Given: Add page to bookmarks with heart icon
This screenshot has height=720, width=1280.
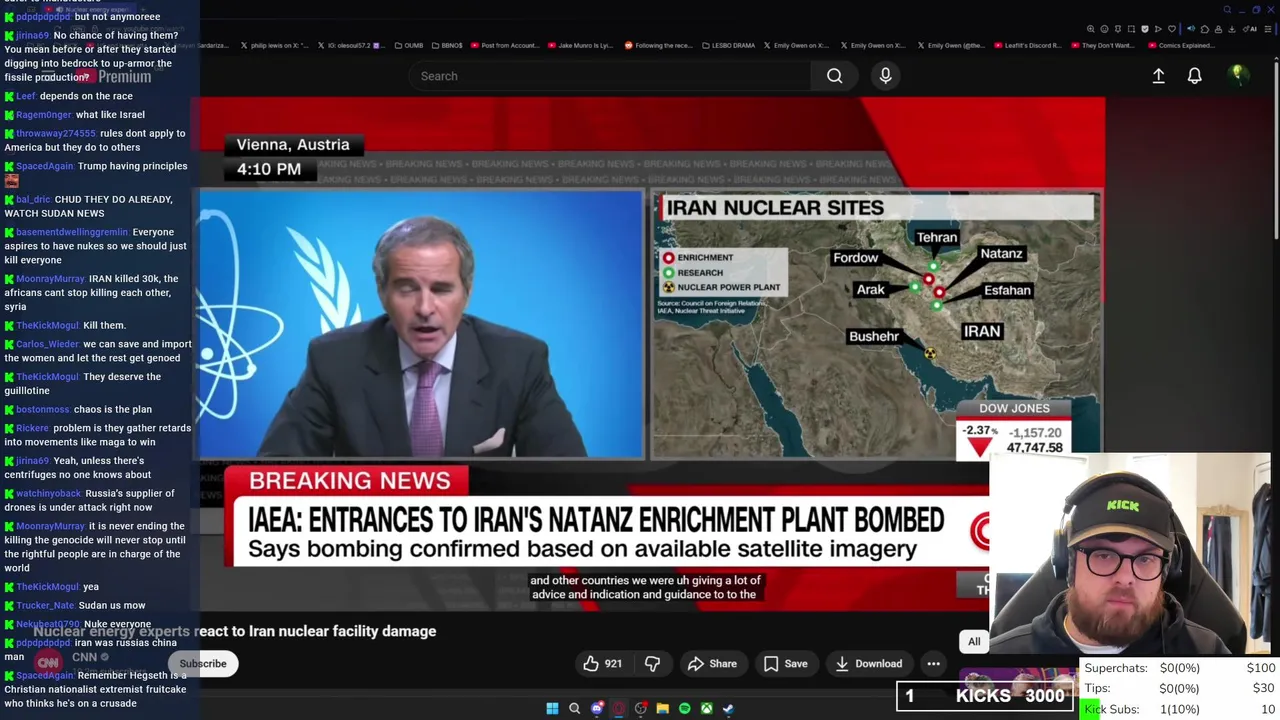Looking at the screenshot, I should click(1172, 29).
